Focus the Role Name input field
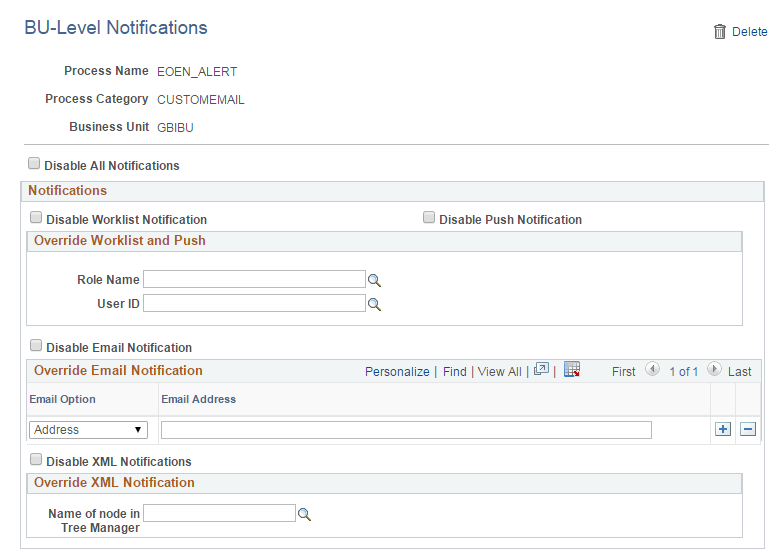The width and height of the screenshot is (776, 557). [x=254, y=279]
